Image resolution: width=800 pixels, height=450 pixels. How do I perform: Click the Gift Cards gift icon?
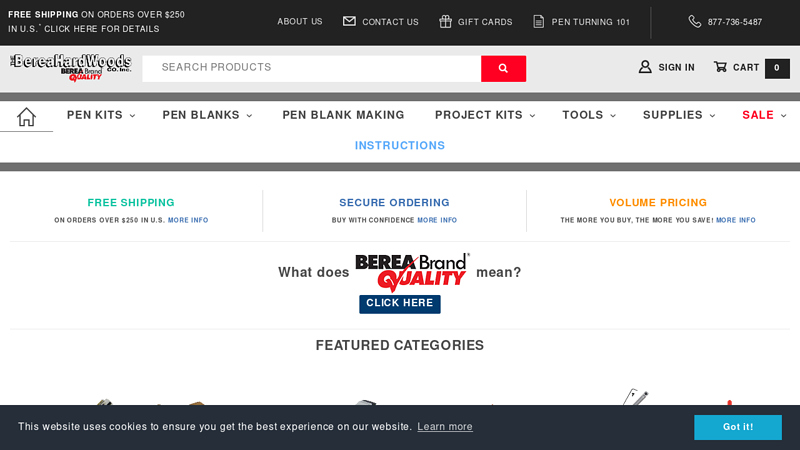(445, 21)
